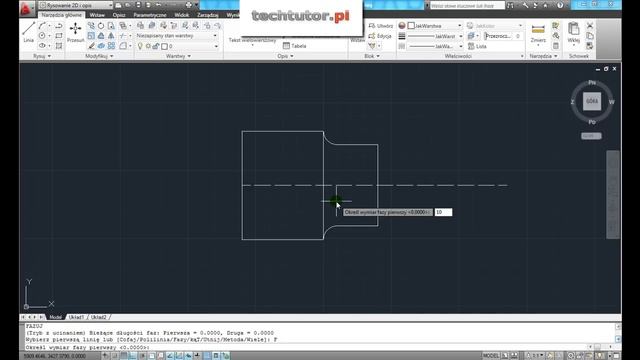Switch to Opisz ribbon tab
Viewport: 640px width, 360px height.
(x=119, y=15)
